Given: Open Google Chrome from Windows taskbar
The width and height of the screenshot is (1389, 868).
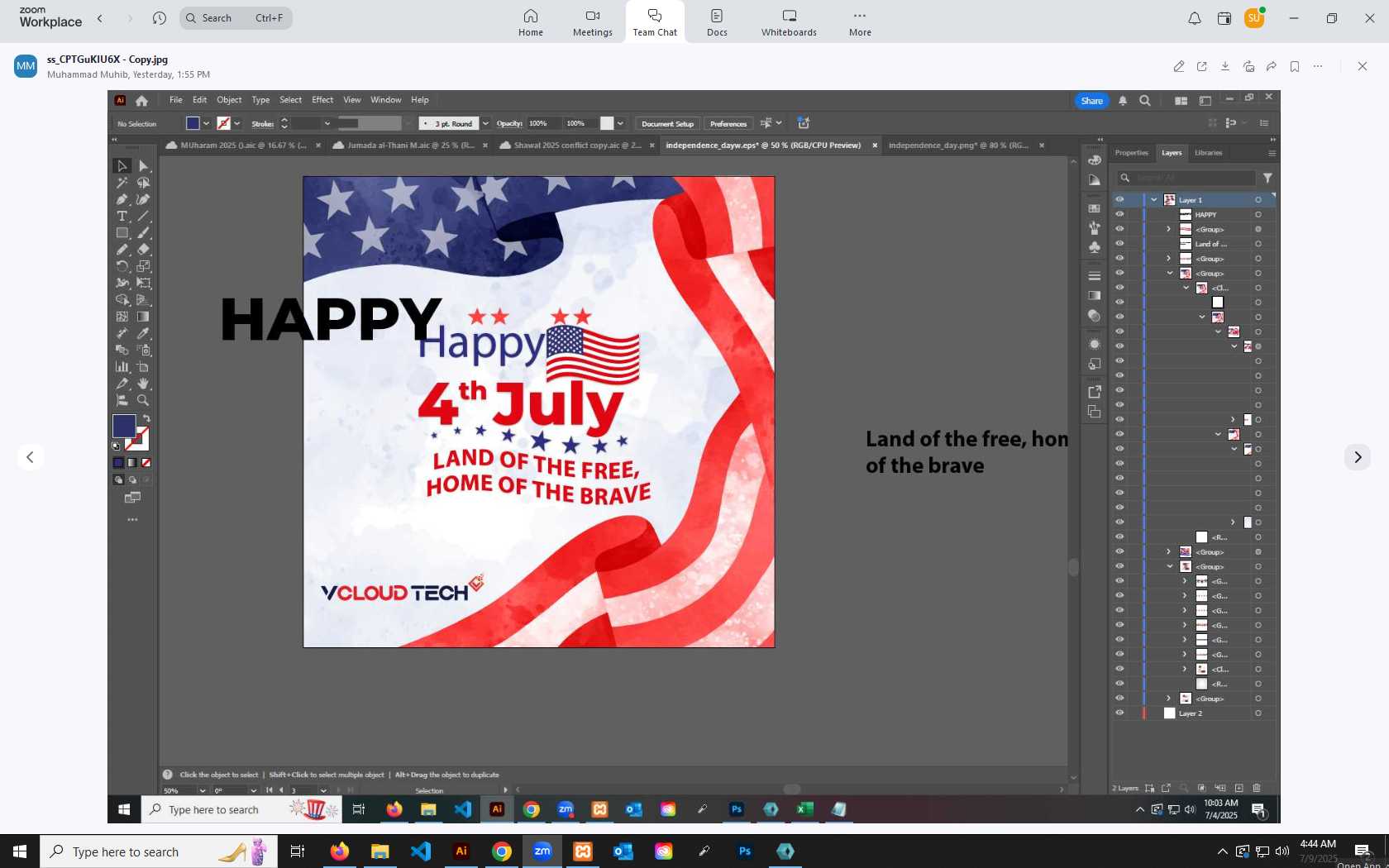Looking at the screenshot, I should pyautogui.click(x=502, y=851).
